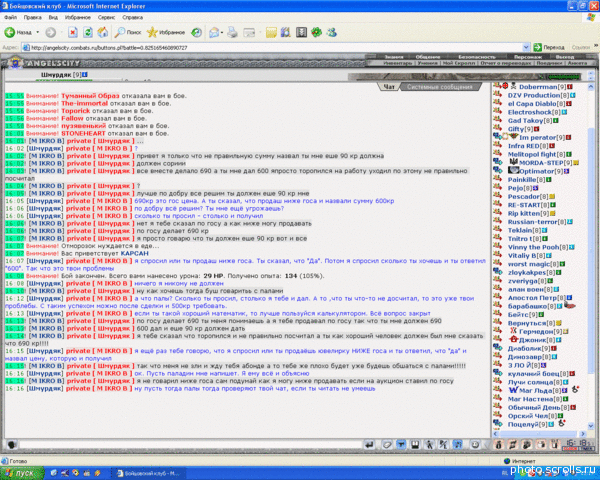Screen dimensions: 600x480
Task: Open the Анкета link
Action: tap(577, 63)
